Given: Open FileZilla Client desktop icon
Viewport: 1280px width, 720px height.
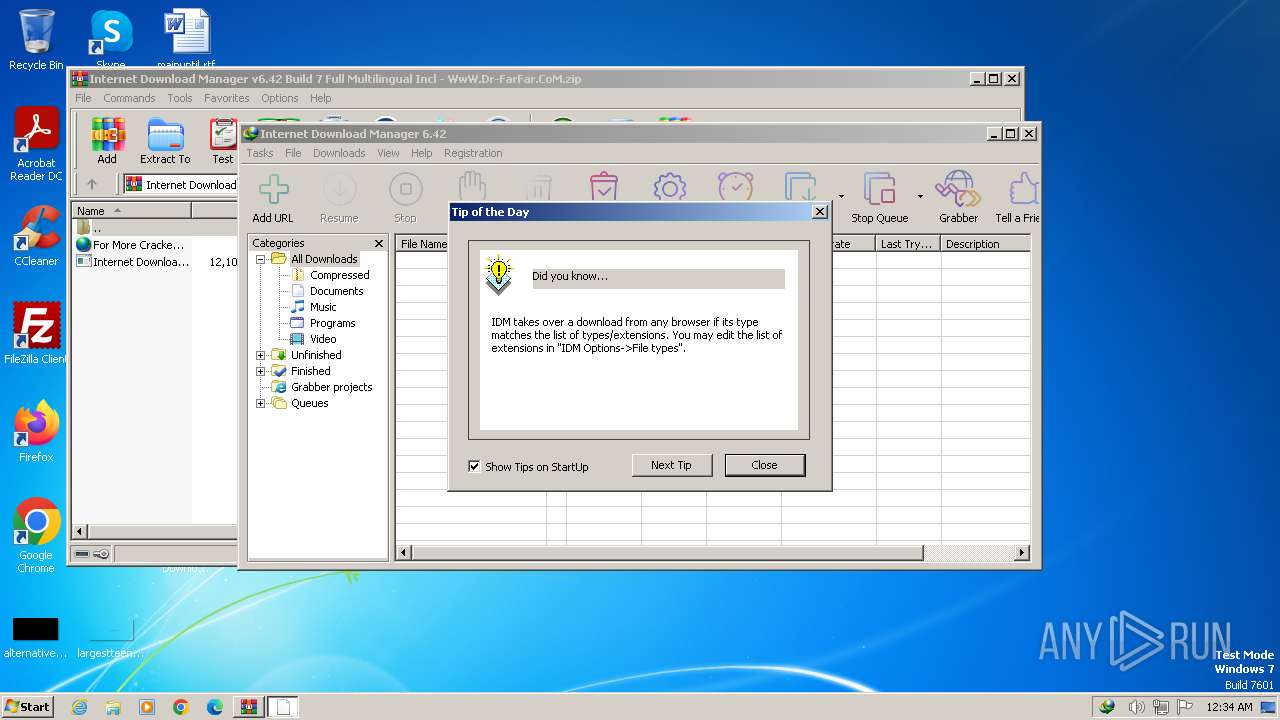Looking at the screenshot, I should tap(36, 333).
